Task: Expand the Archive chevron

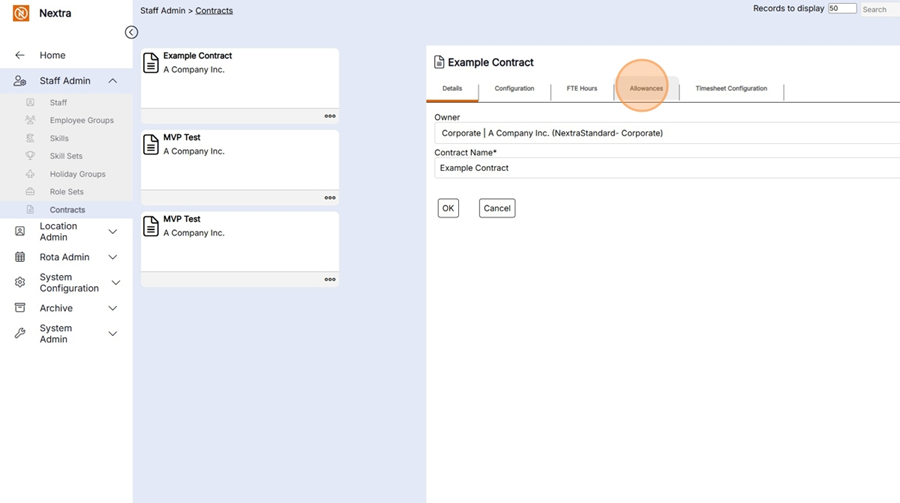Action: 112,308
